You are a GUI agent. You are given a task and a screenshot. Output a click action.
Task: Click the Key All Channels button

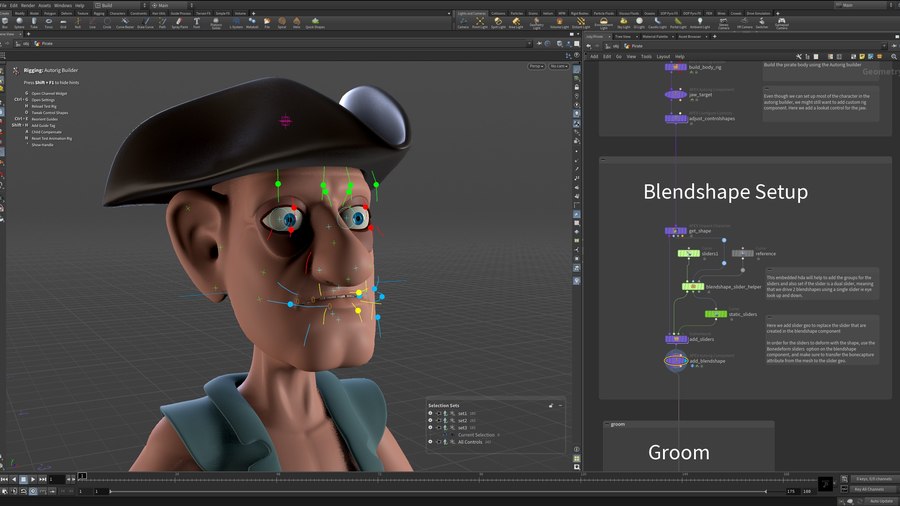(x=868, y=489)
